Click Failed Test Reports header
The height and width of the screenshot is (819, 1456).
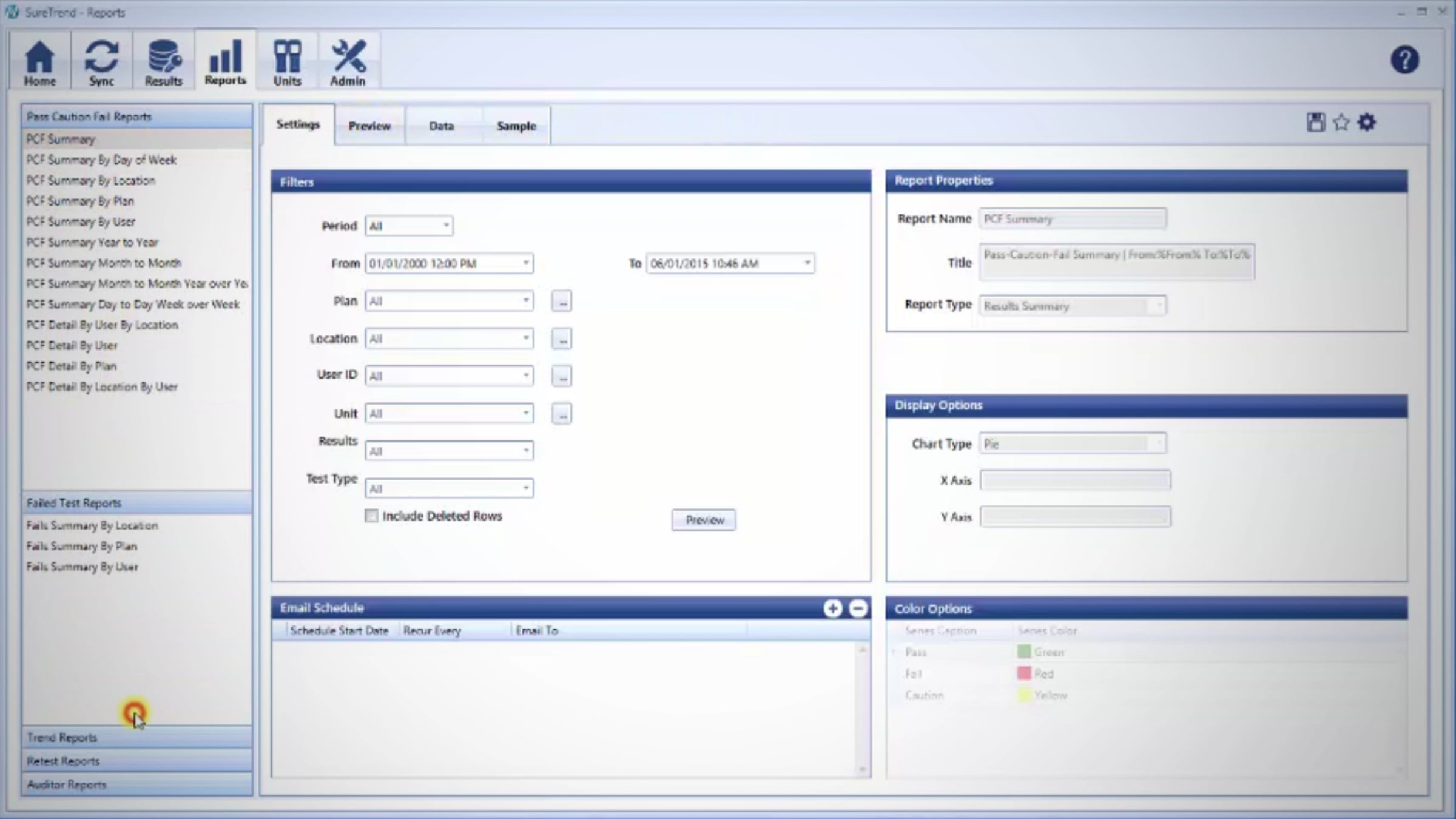137,503
